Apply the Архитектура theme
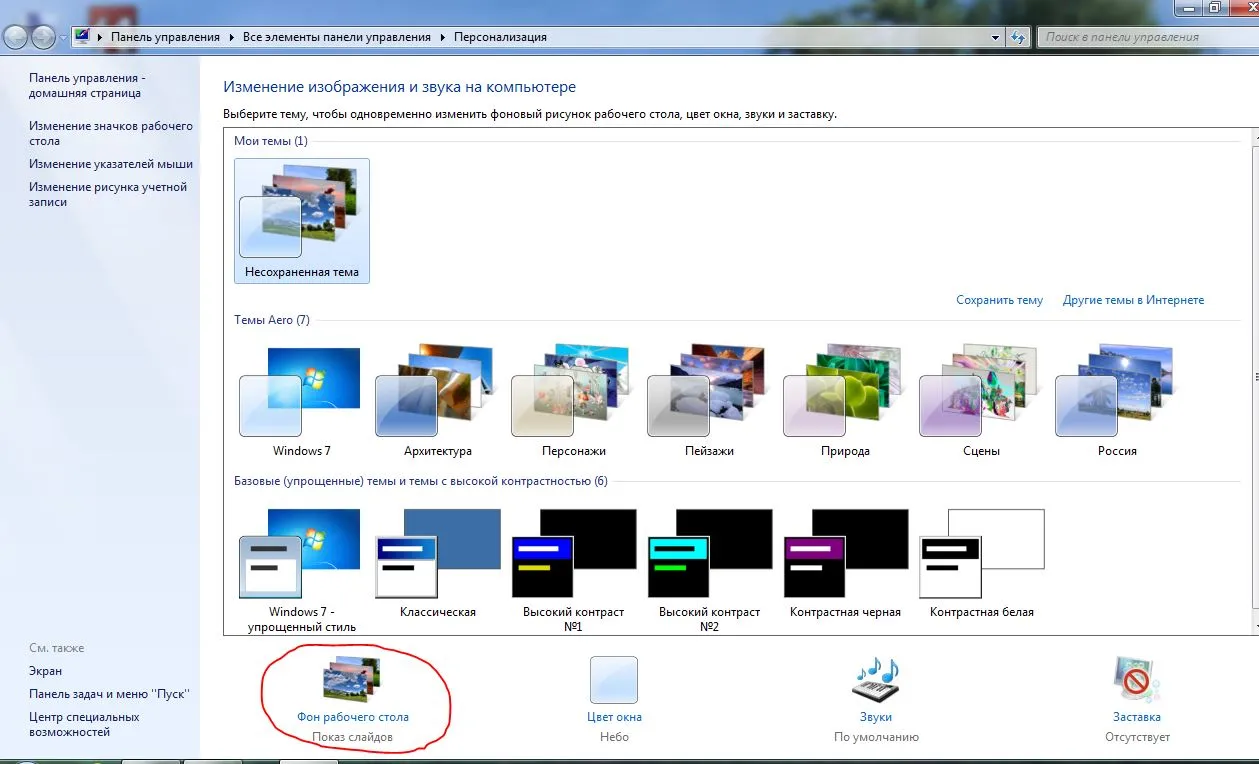Image resolution: width=1259 pixels, height=764 pixels. coord(437,401)
